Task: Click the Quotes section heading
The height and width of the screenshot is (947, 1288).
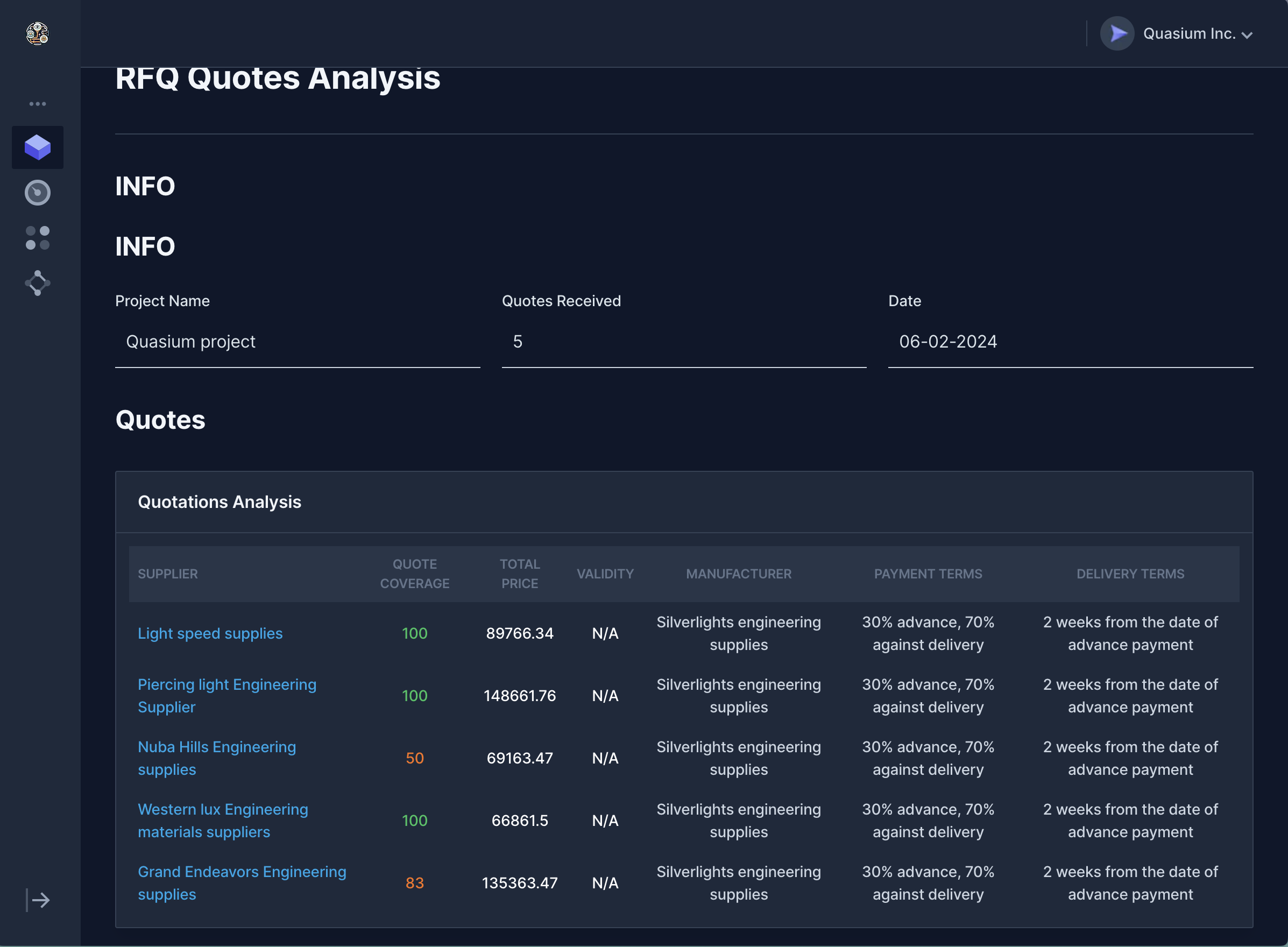Action: [160, 420]
